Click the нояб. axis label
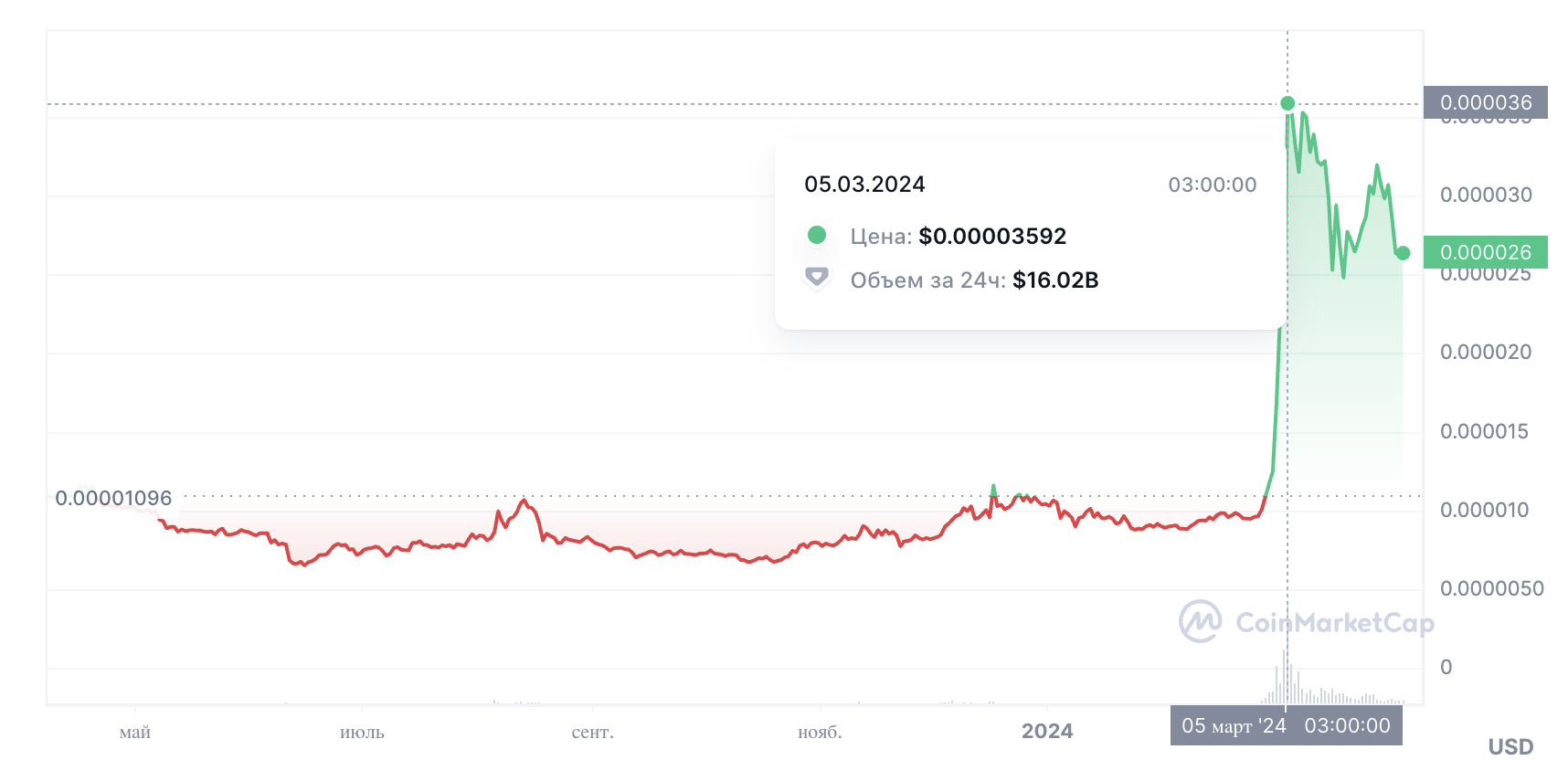This screenshot has width=1568, height=771. point(820,733)
